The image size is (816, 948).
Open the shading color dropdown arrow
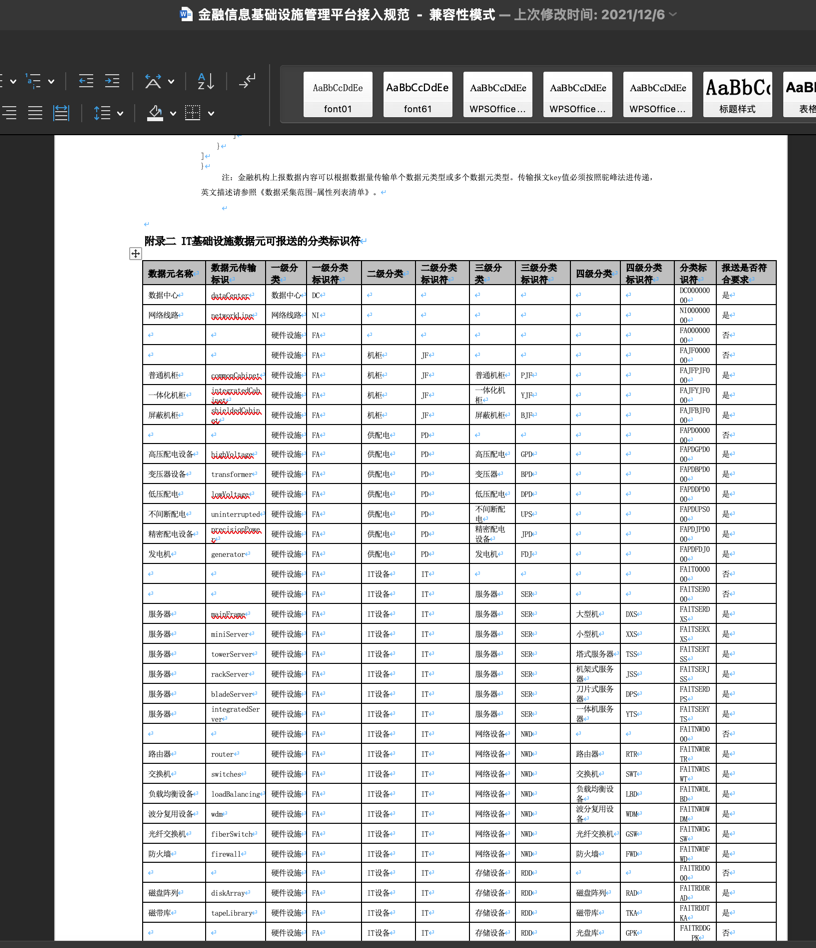point(173,113)
